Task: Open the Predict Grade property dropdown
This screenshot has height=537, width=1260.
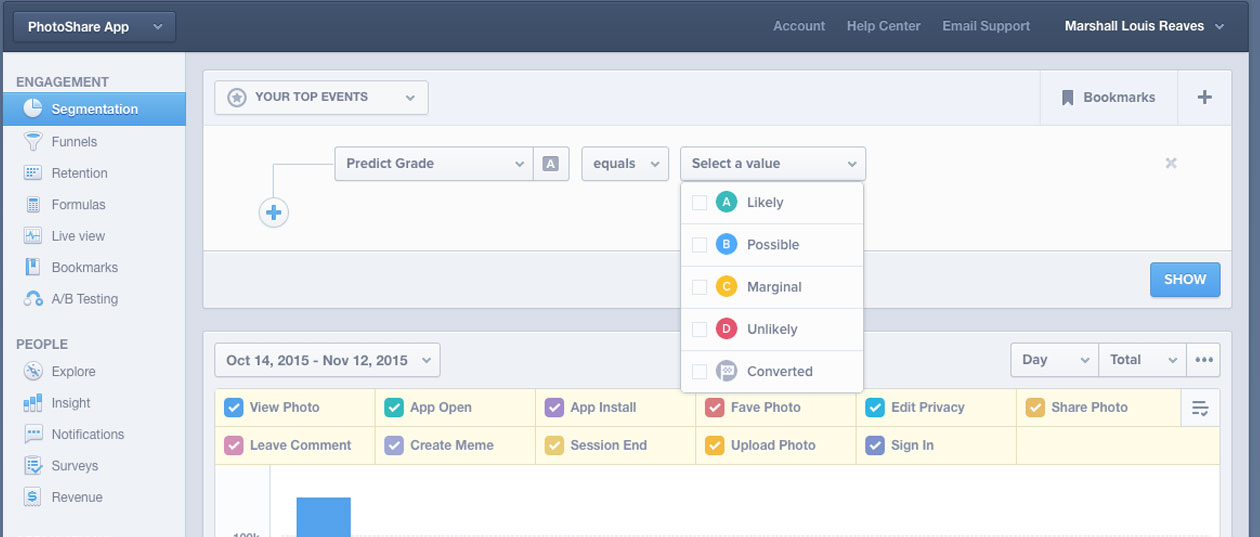Action: pos(433,164)
